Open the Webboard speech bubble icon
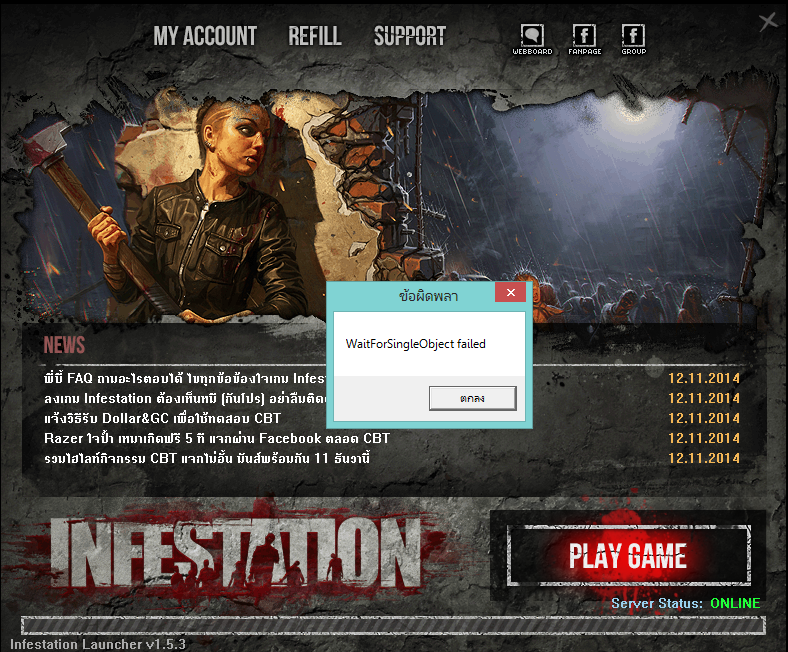The image size is (788, 652). [532, 37]
